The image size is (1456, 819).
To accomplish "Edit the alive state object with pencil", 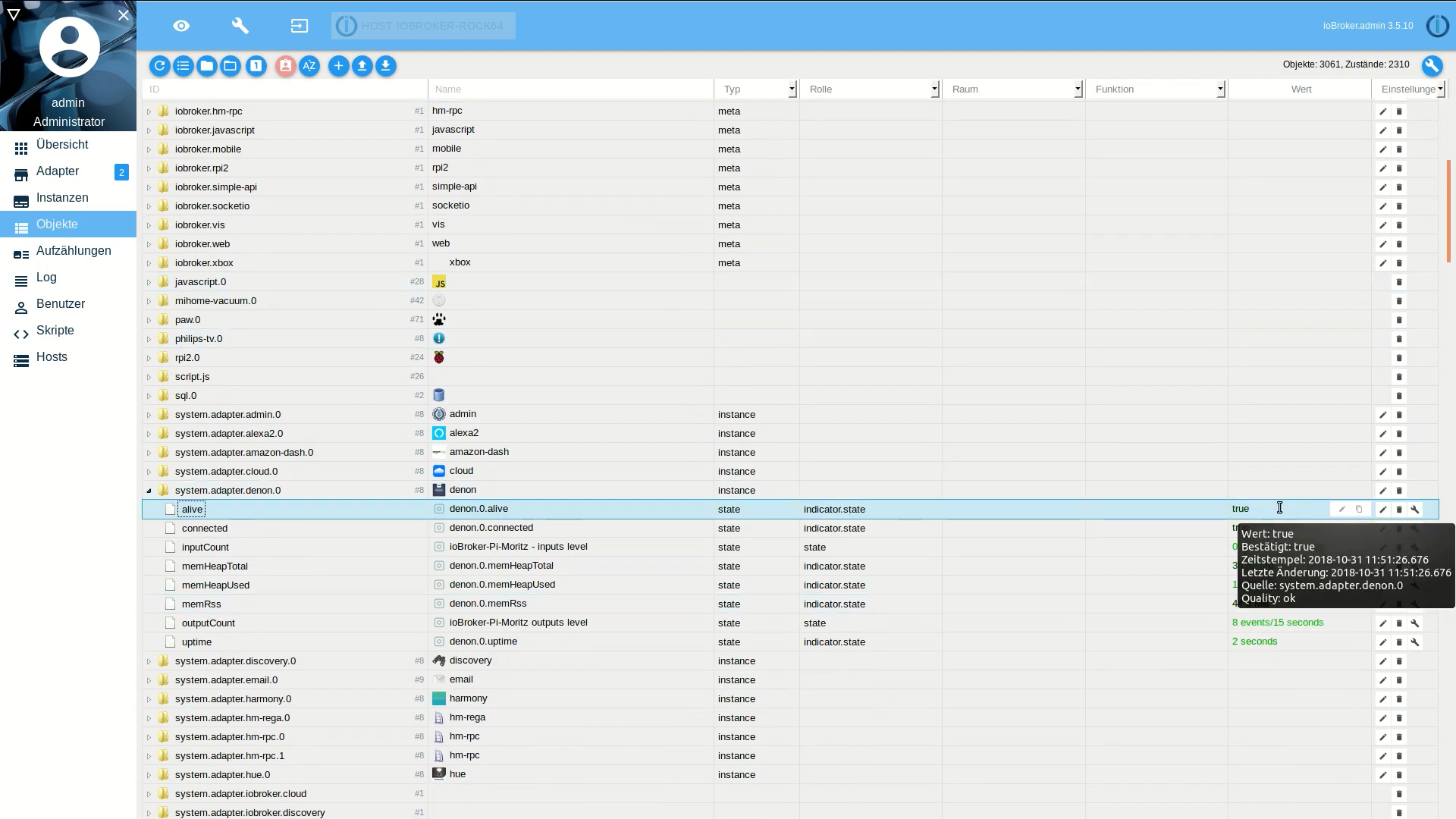I will tap(1382, 510).
